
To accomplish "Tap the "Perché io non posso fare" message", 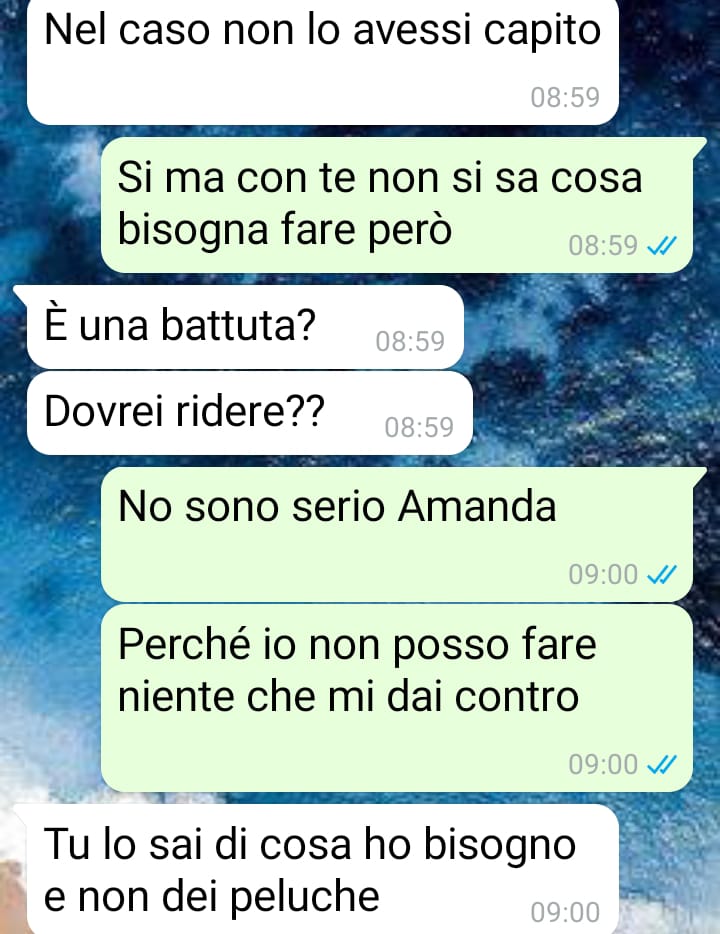I will [397, 698].
